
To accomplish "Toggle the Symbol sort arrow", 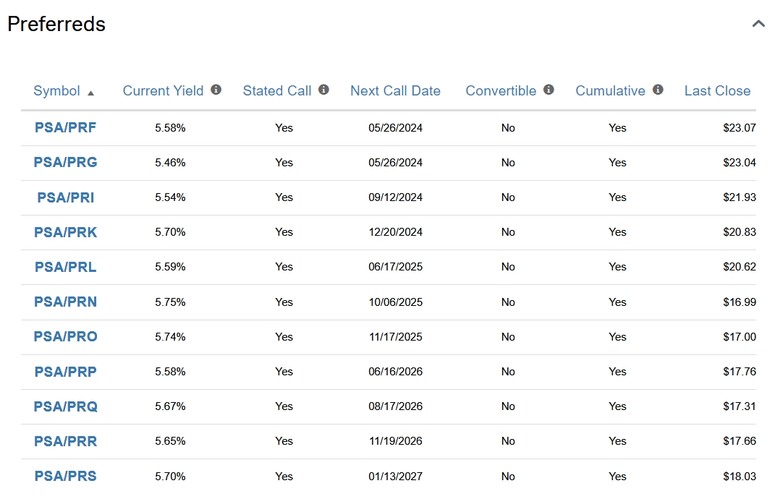I will click(91, 93).
